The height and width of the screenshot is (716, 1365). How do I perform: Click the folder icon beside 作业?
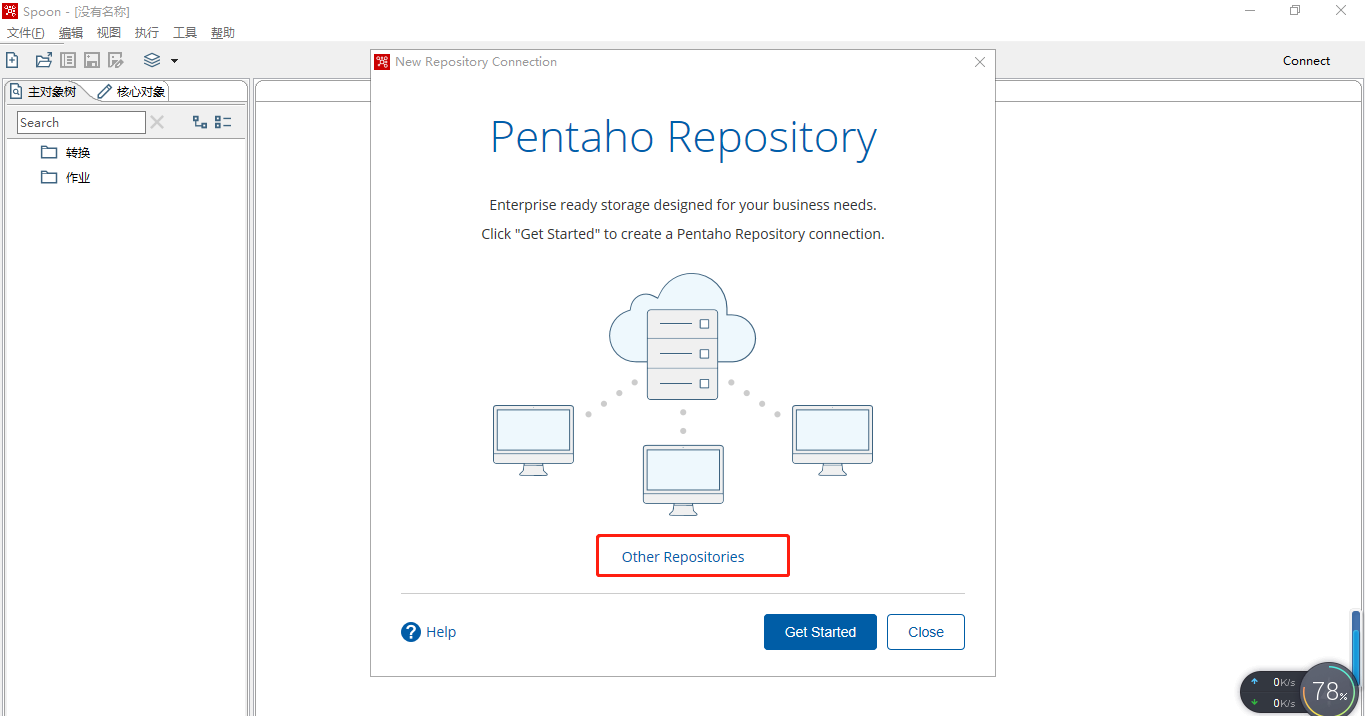click(49, 177)
